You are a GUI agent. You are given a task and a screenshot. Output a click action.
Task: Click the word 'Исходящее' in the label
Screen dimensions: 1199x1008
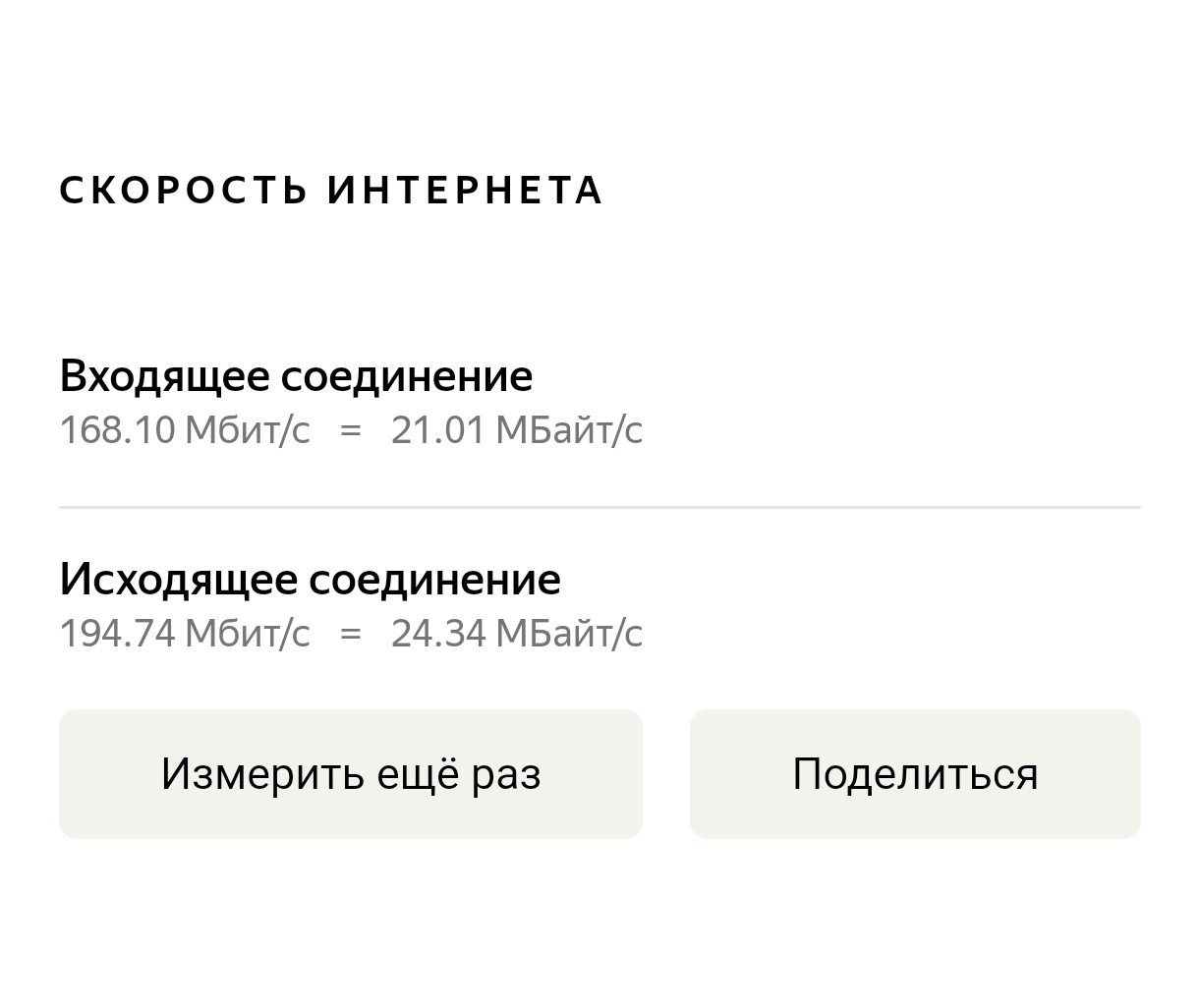click(178, 580)
